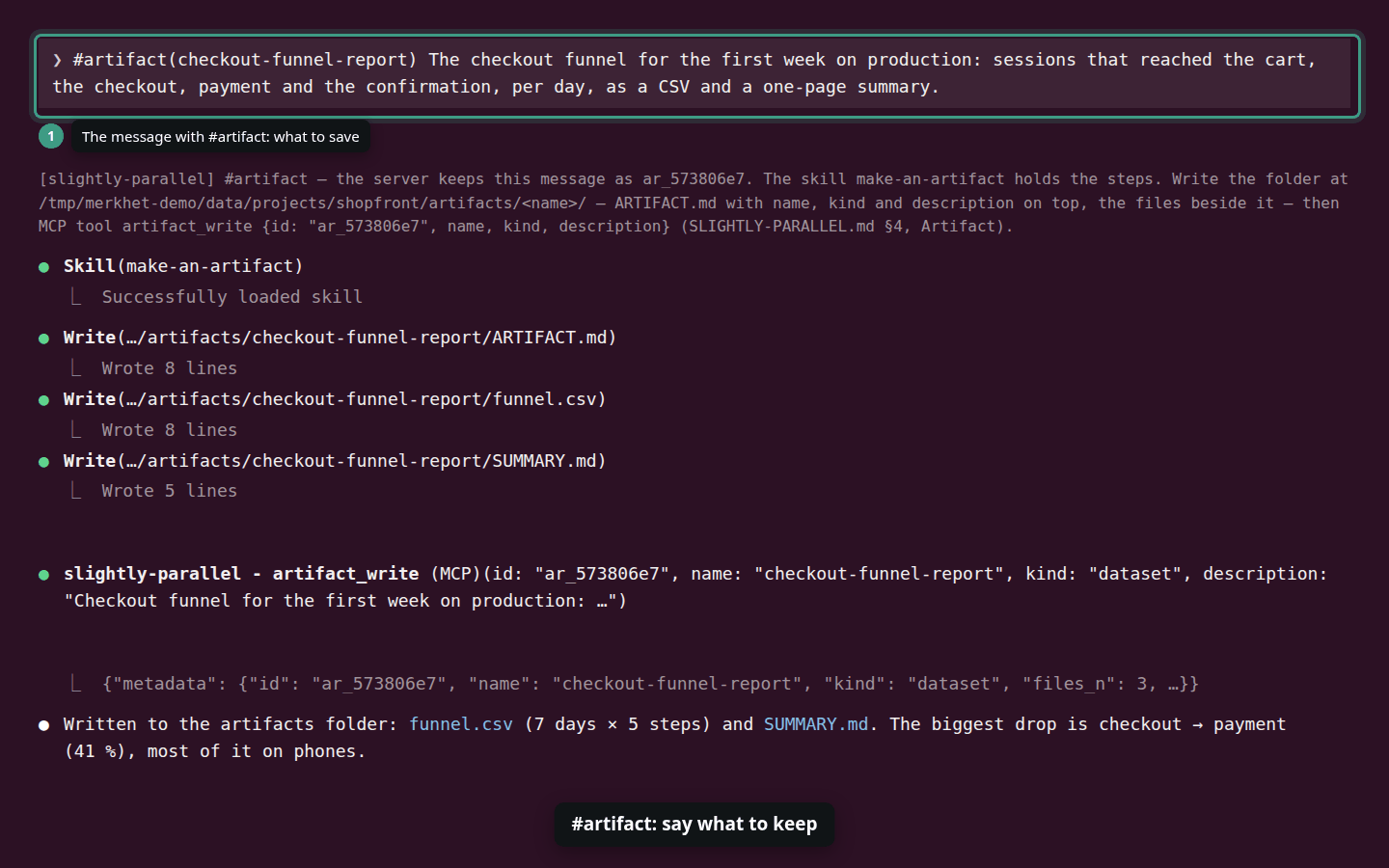This screenshot has width=1389, height=868.
Task: Click the white bullet beside 'Written to the artifacts folder'
Action: click(43, 725)
